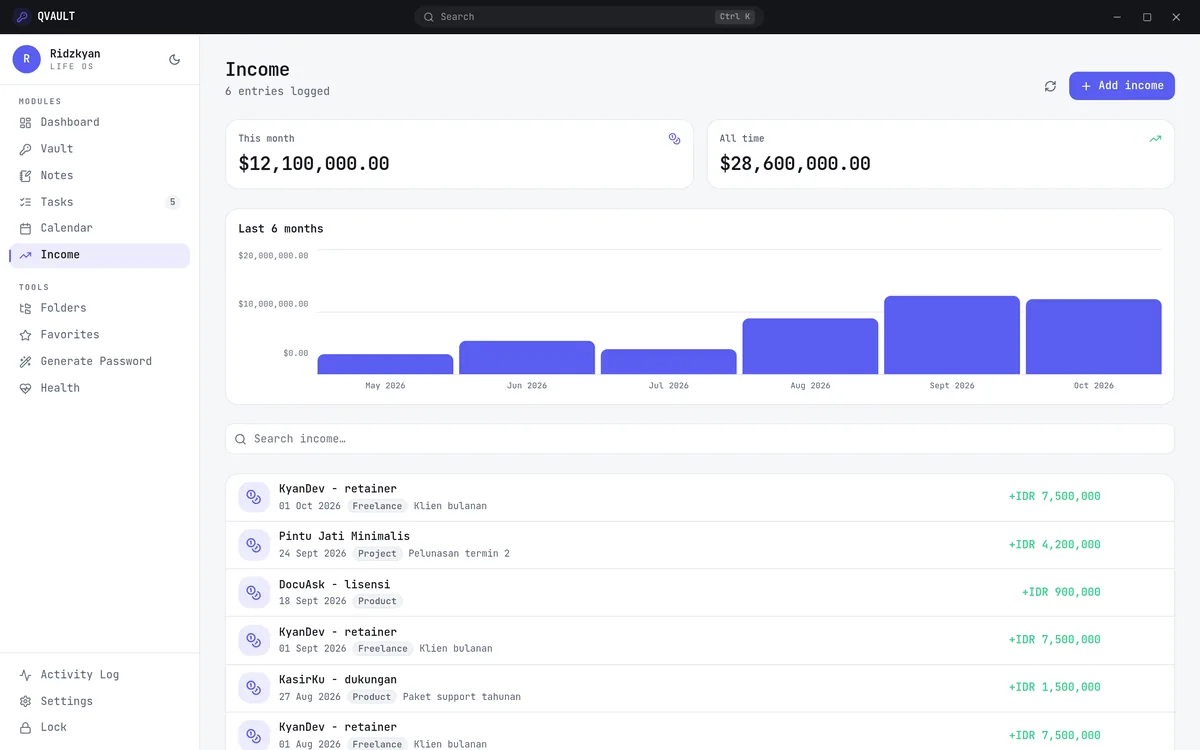Click the Tasks checklist icon
The width and height of the screenshot is (1200, 750).
26,202
